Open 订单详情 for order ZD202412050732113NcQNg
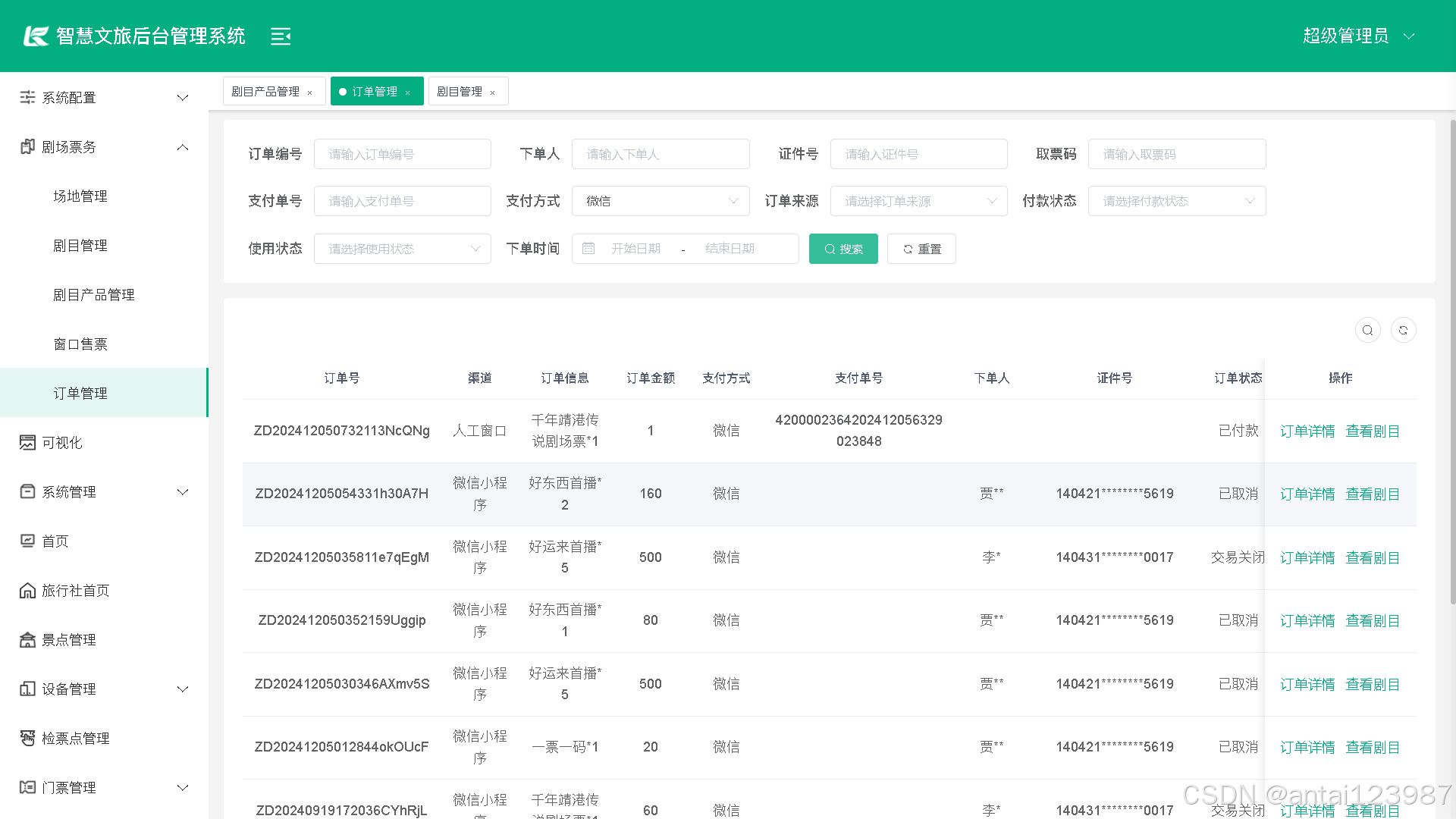The width and height of the screenshot is (1456, 819). [1307, 431]
